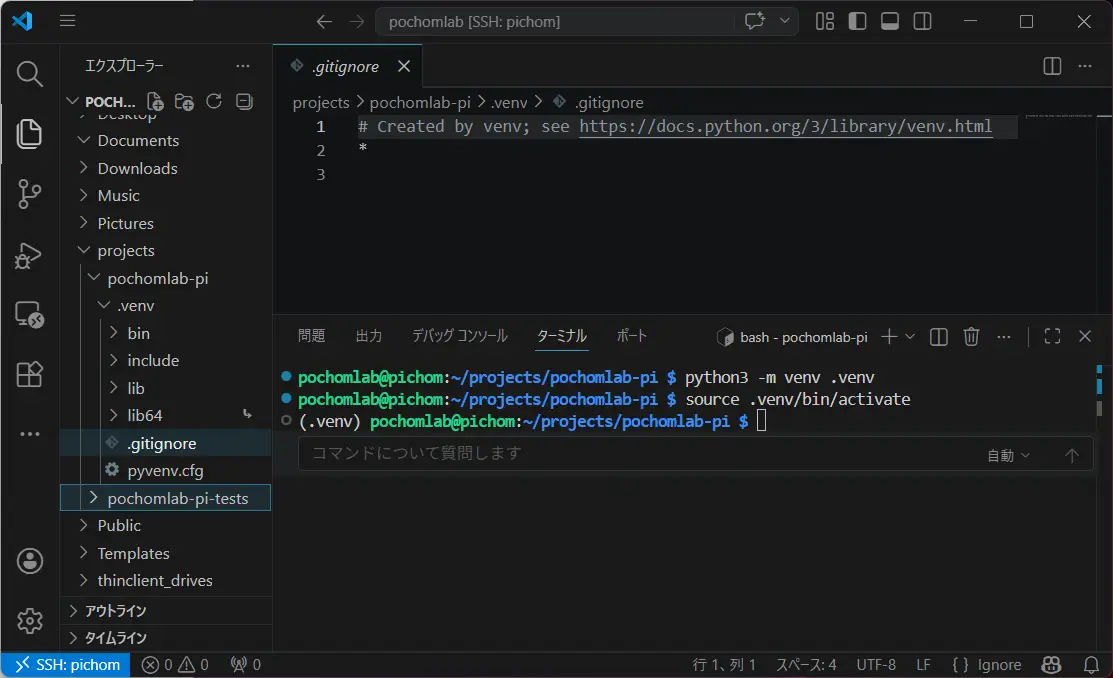Open the 自動 mode dropdown
The image size is (1113, 678).
pyautogui.click(x=1008, y=455)
